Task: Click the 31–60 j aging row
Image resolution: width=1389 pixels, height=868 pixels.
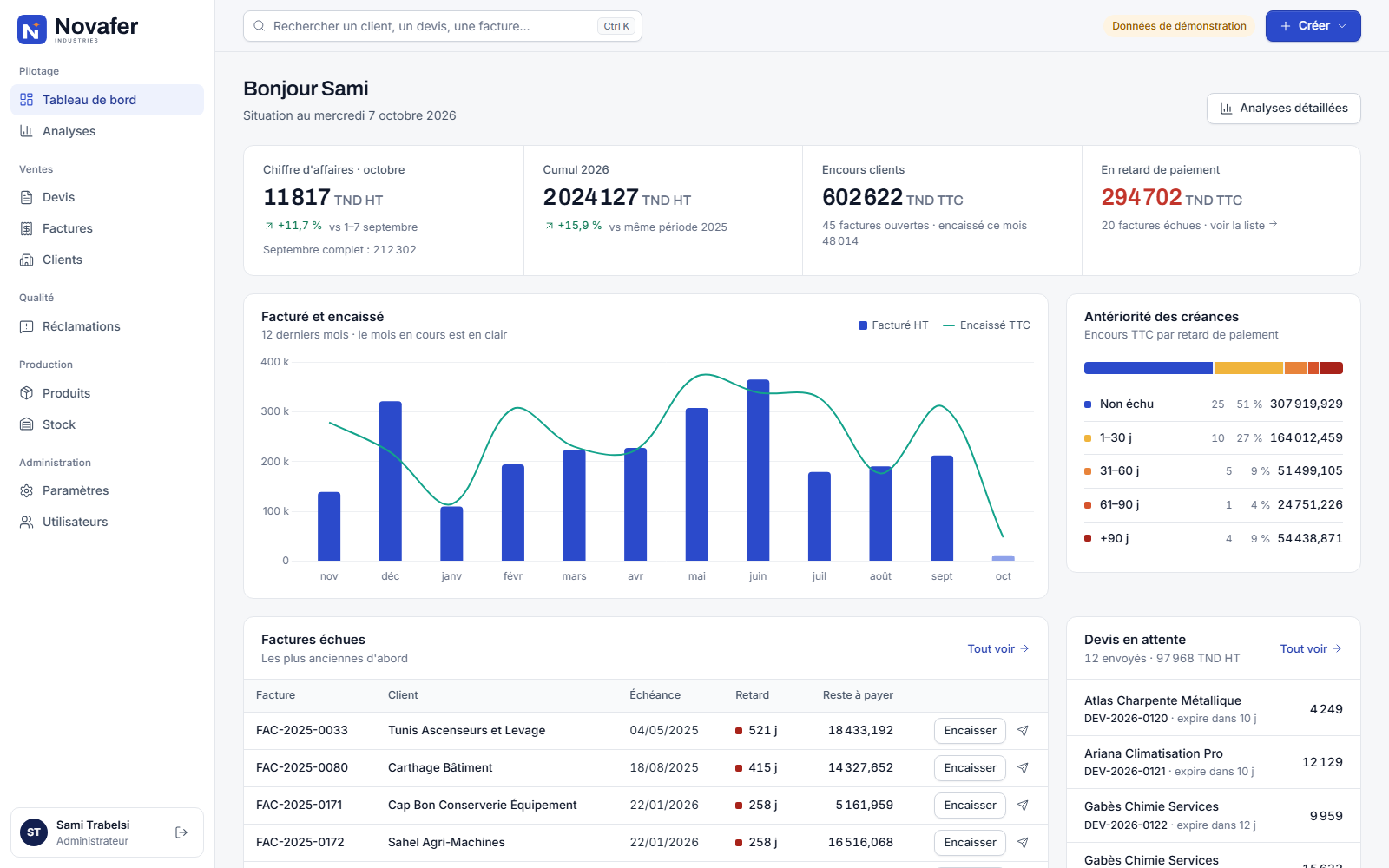Action: click(1214, 471)
